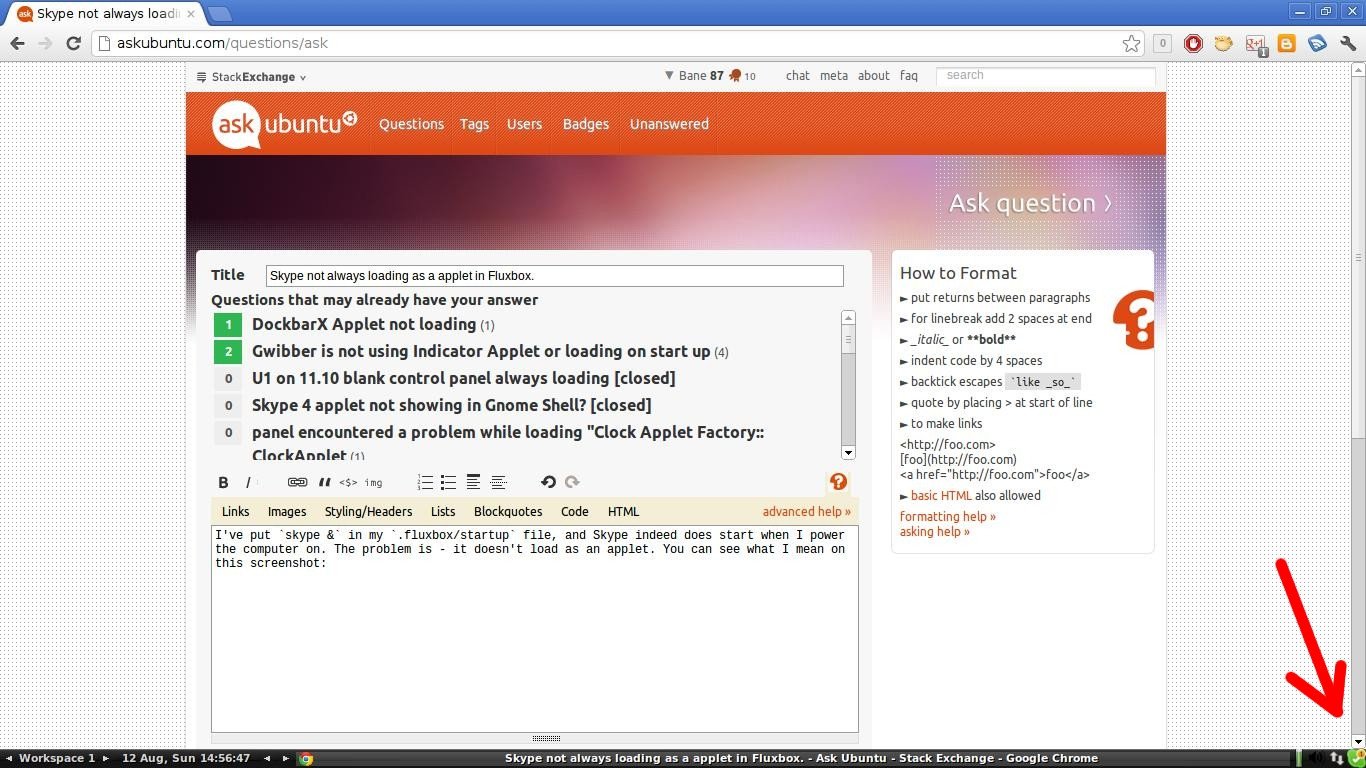This screenshot has height=768, width=1366.
Task: Bookmark this page with the star icon
Action: 1131,43
